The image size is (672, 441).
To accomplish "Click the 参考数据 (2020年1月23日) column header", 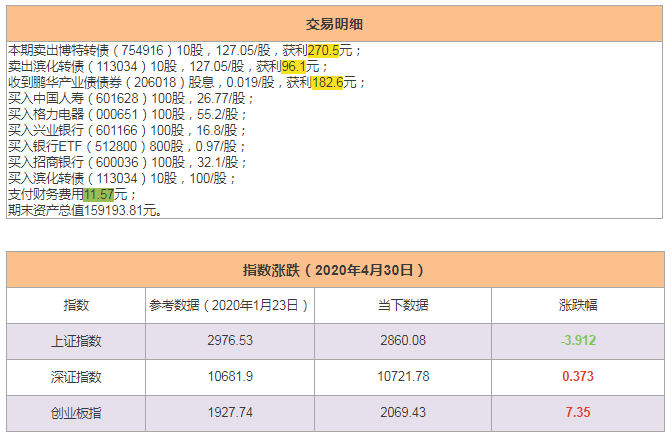I will coord(230,305).
